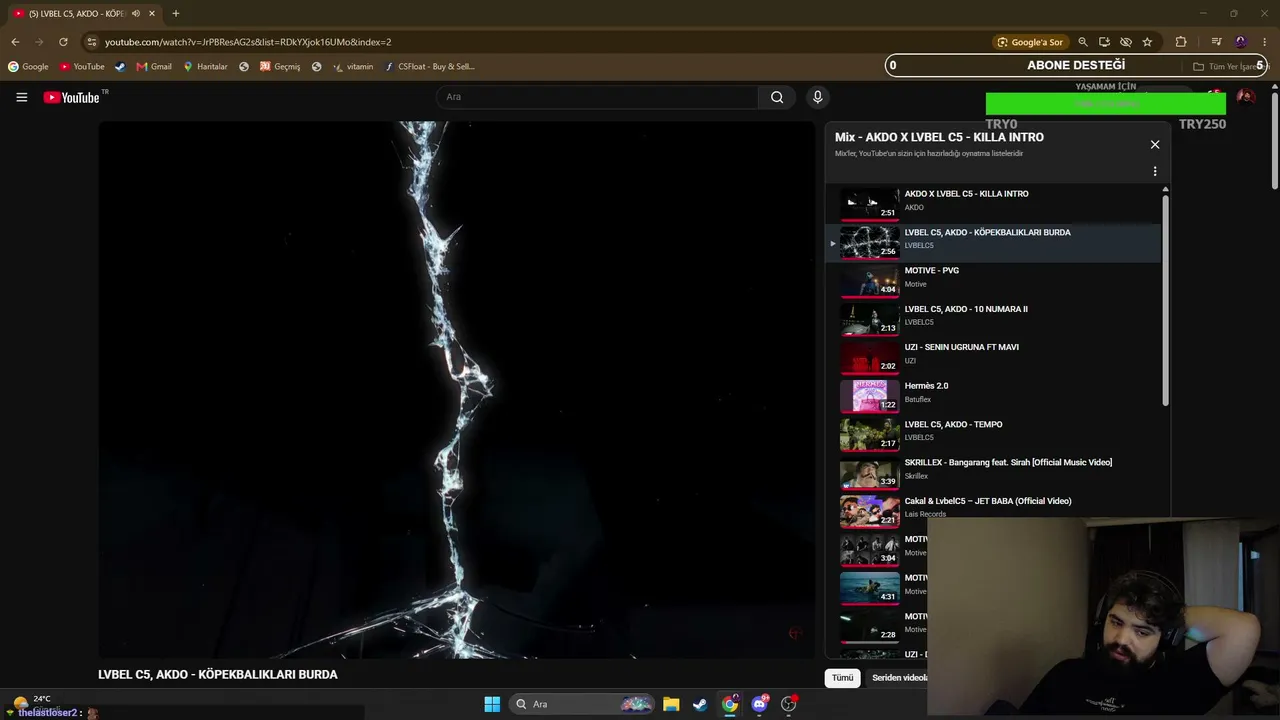The image size is (1280, 720).
Task: Bookmark this page with star icon
Action: [x=1147, y=42]
